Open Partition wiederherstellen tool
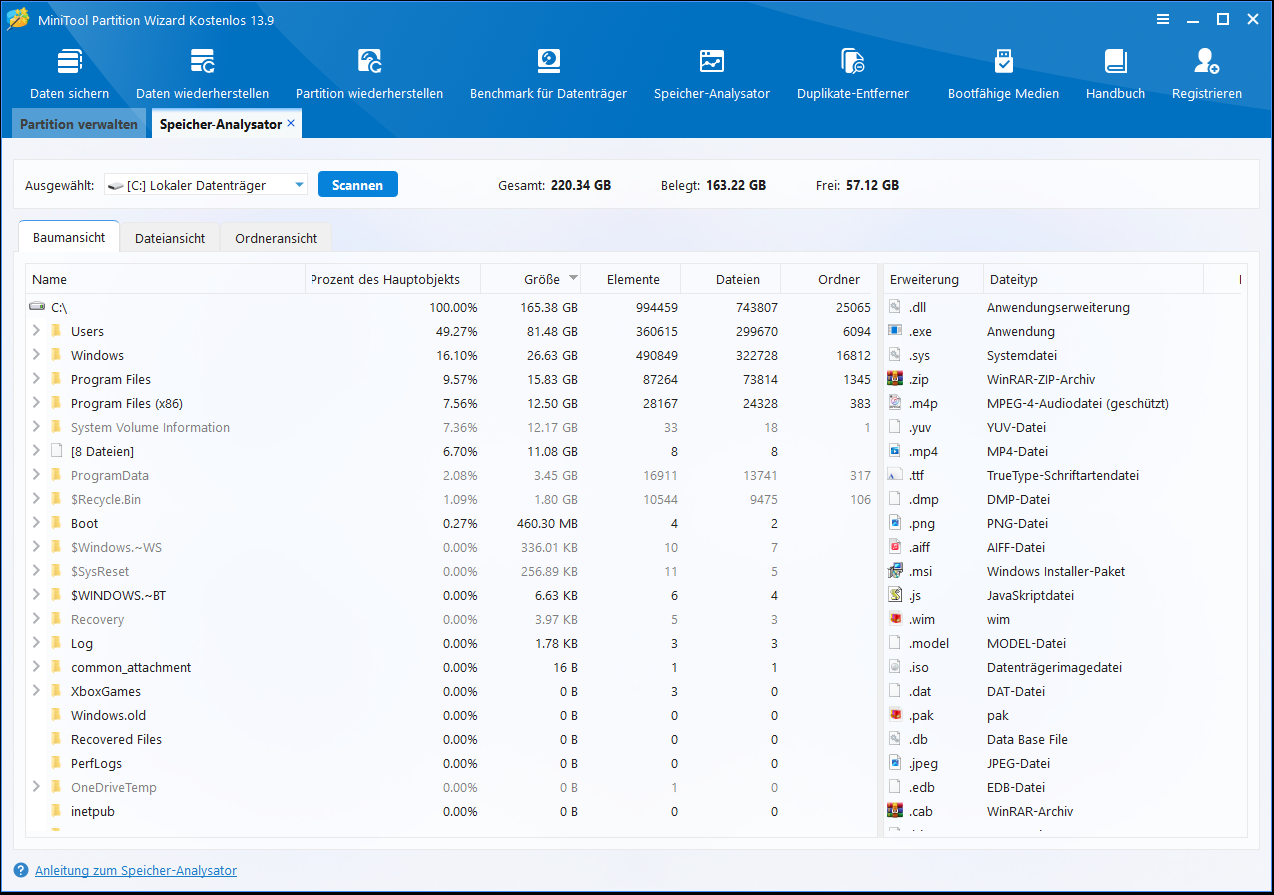 (369, 73)
